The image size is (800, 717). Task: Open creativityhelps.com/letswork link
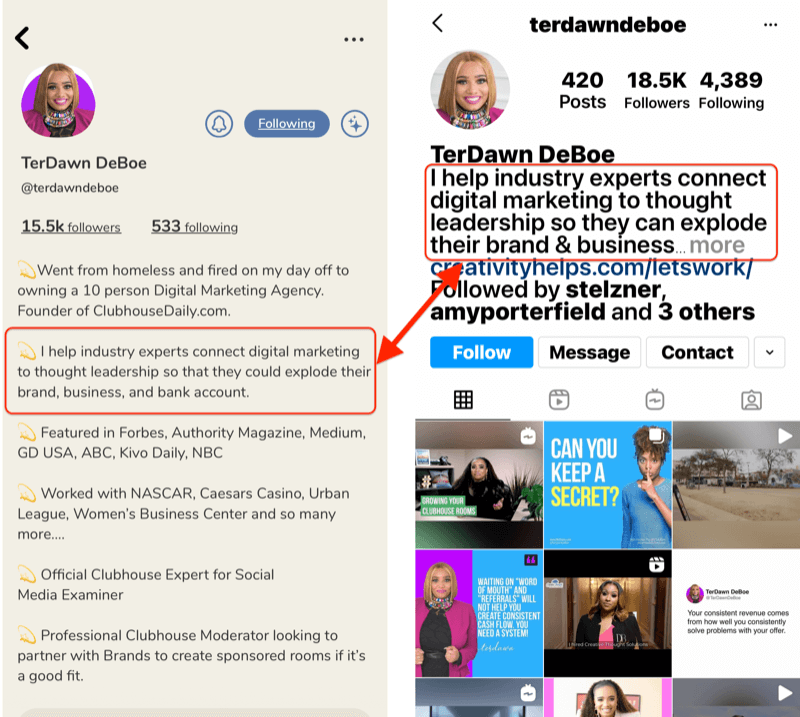tap(591, 267)
